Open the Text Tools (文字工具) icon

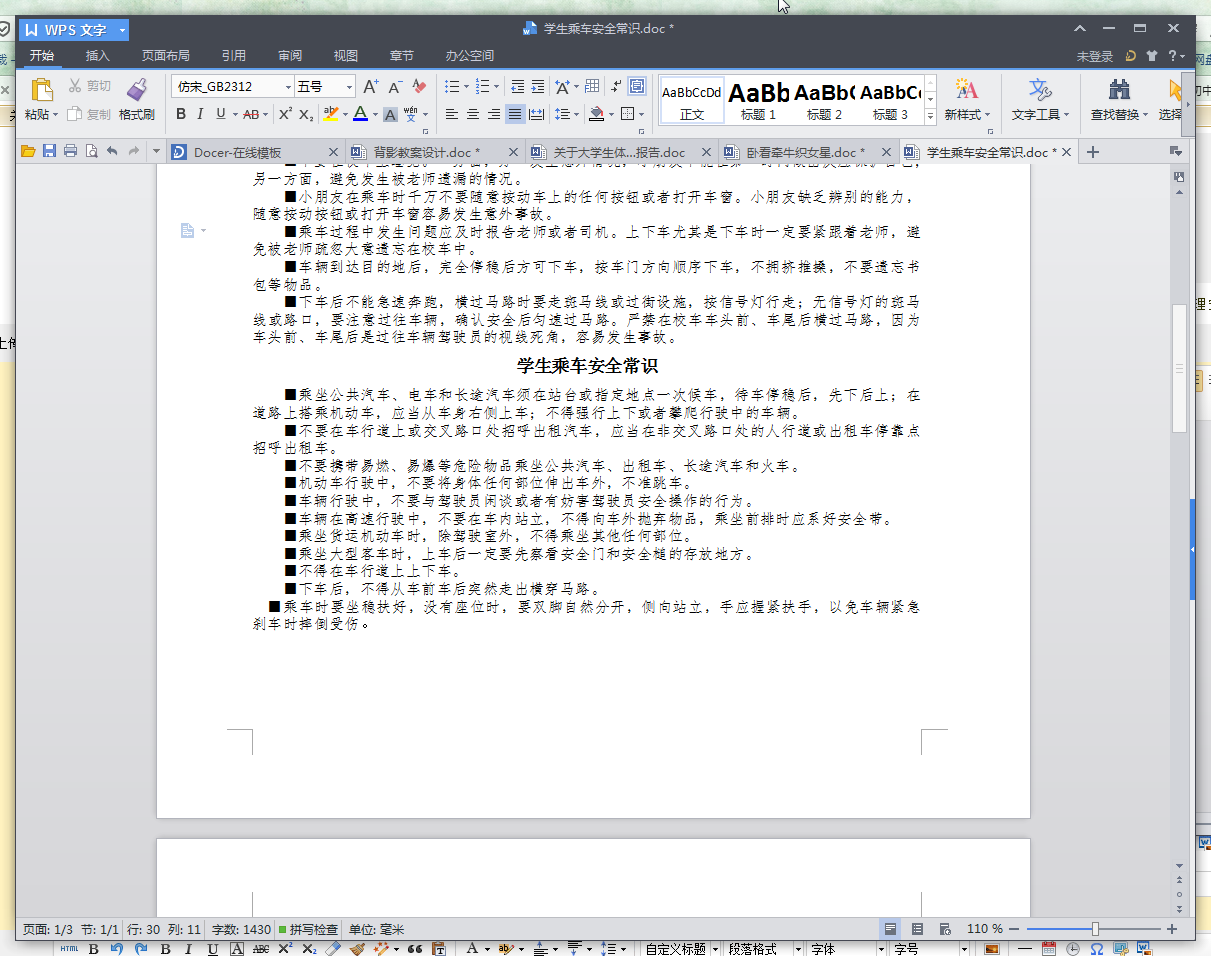(x=1040, y=89)
